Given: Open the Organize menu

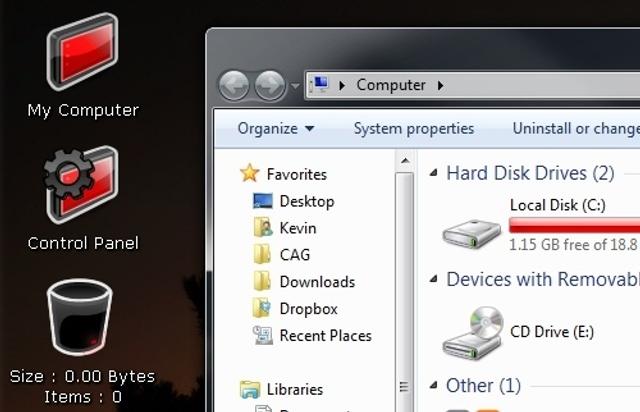Looking at the screenshot, I should click(276, 129).
